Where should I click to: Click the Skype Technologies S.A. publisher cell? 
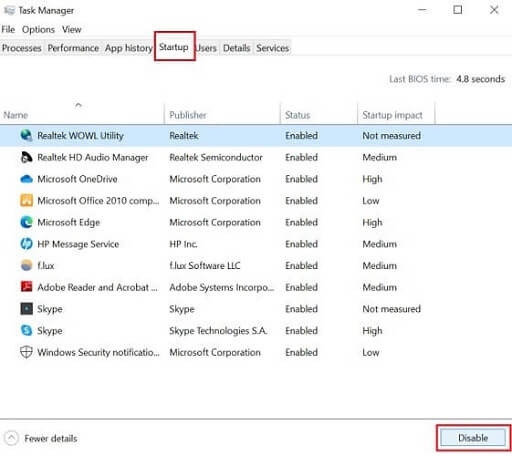point(219,331)
